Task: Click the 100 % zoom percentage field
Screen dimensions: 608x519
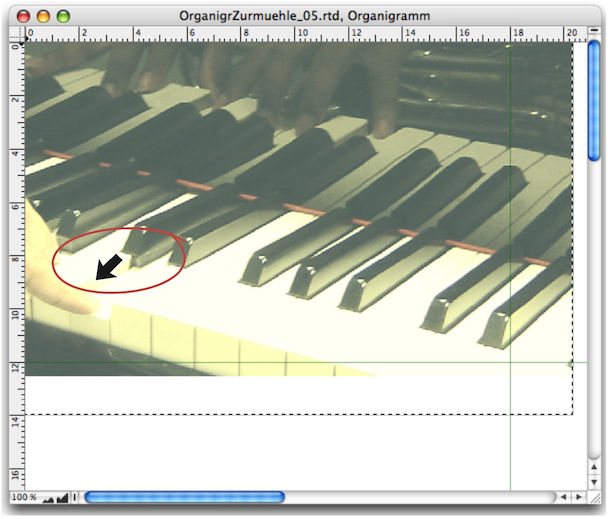Action: (22, 497)
